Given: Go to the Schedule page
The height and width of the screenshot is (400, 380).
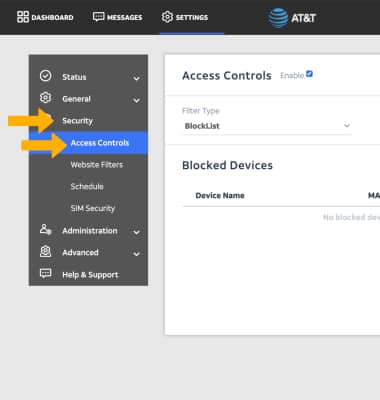Looking at the screenshot, I should [x=87, y=186].
